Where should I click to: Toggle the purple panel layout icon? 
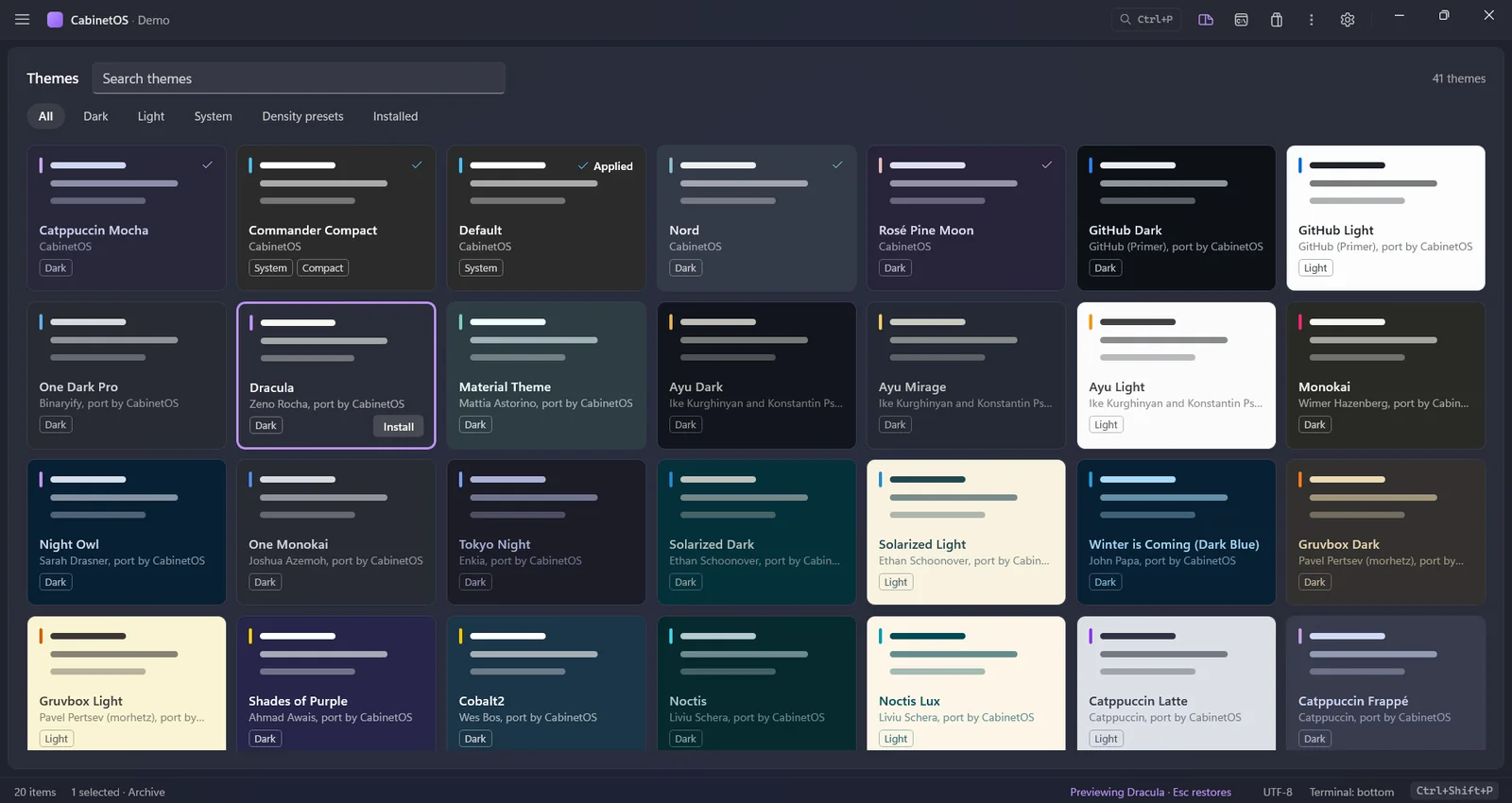click(1206, 20)
